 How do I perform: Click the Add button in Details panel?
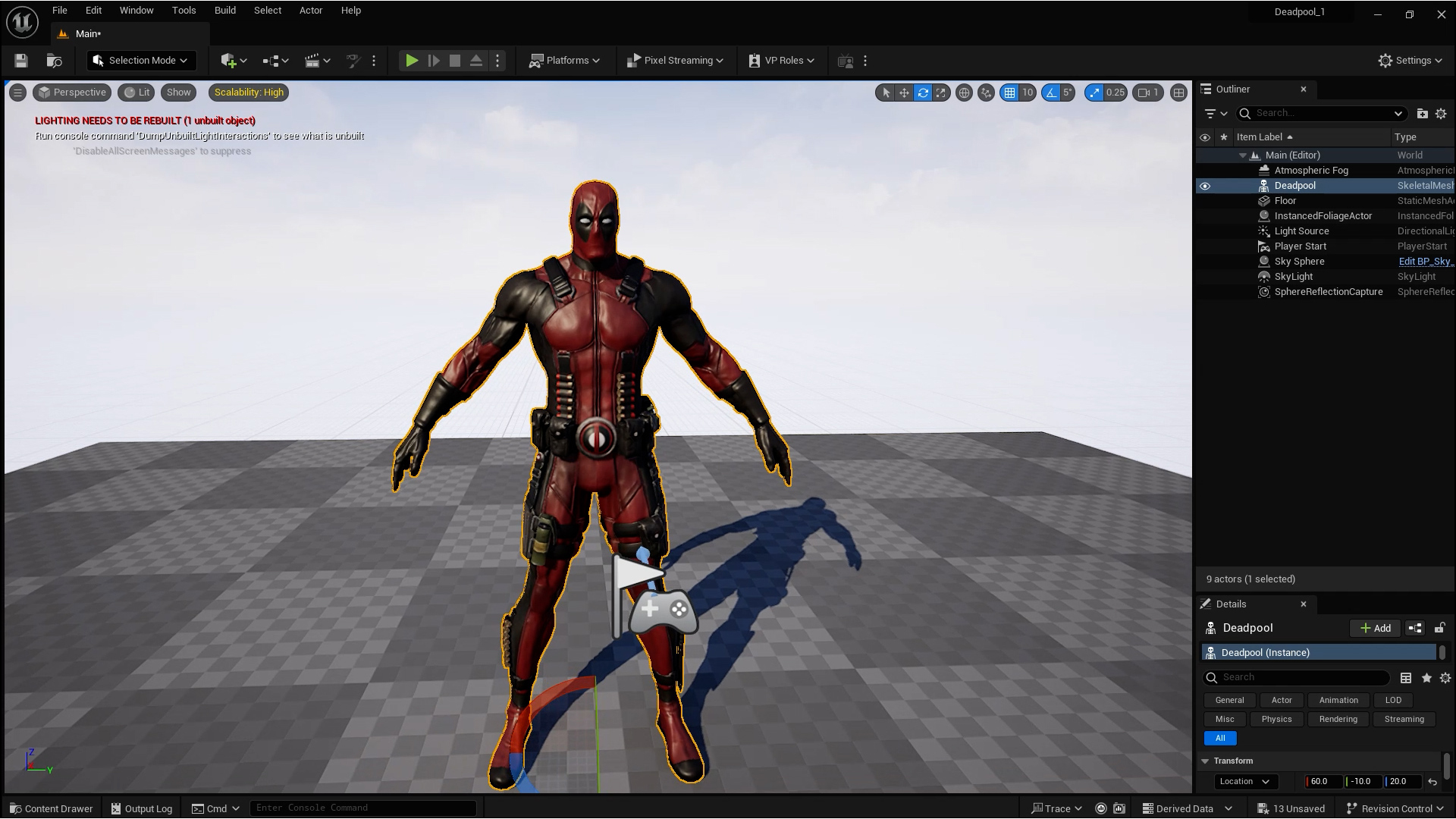click(x=1374, y=628)
